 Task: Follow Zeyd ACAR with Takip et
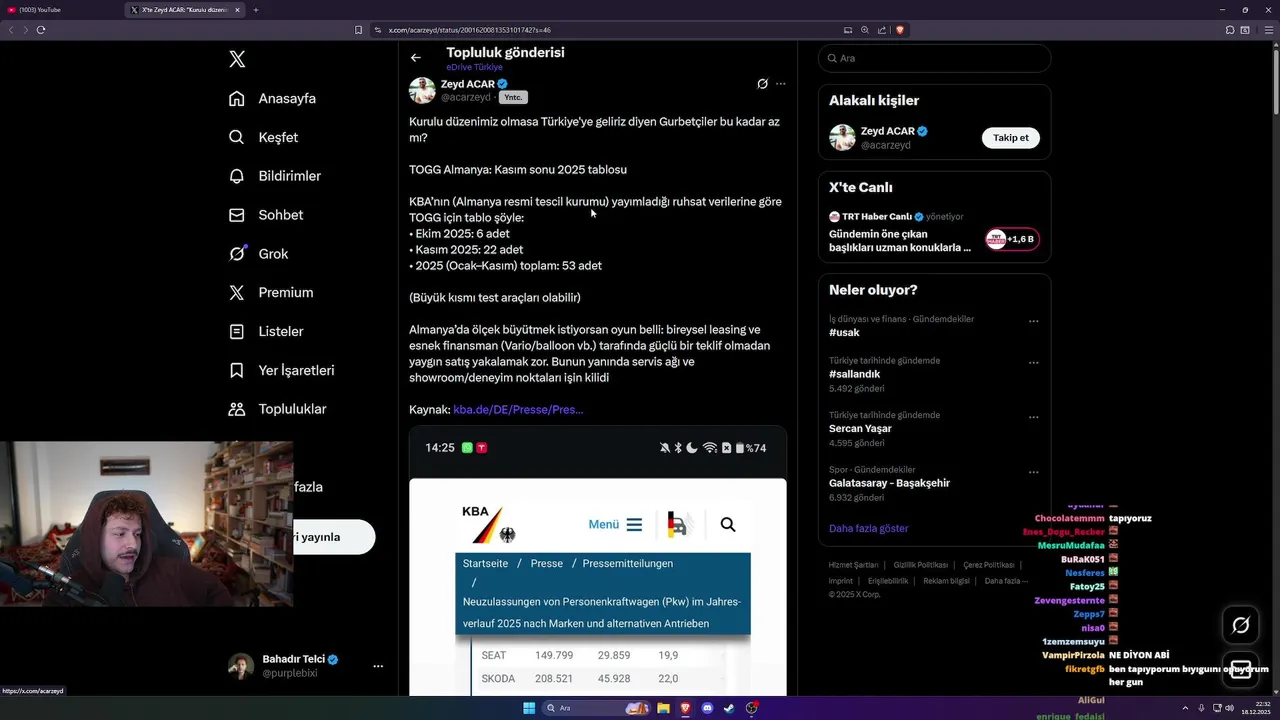point(1010,138)
